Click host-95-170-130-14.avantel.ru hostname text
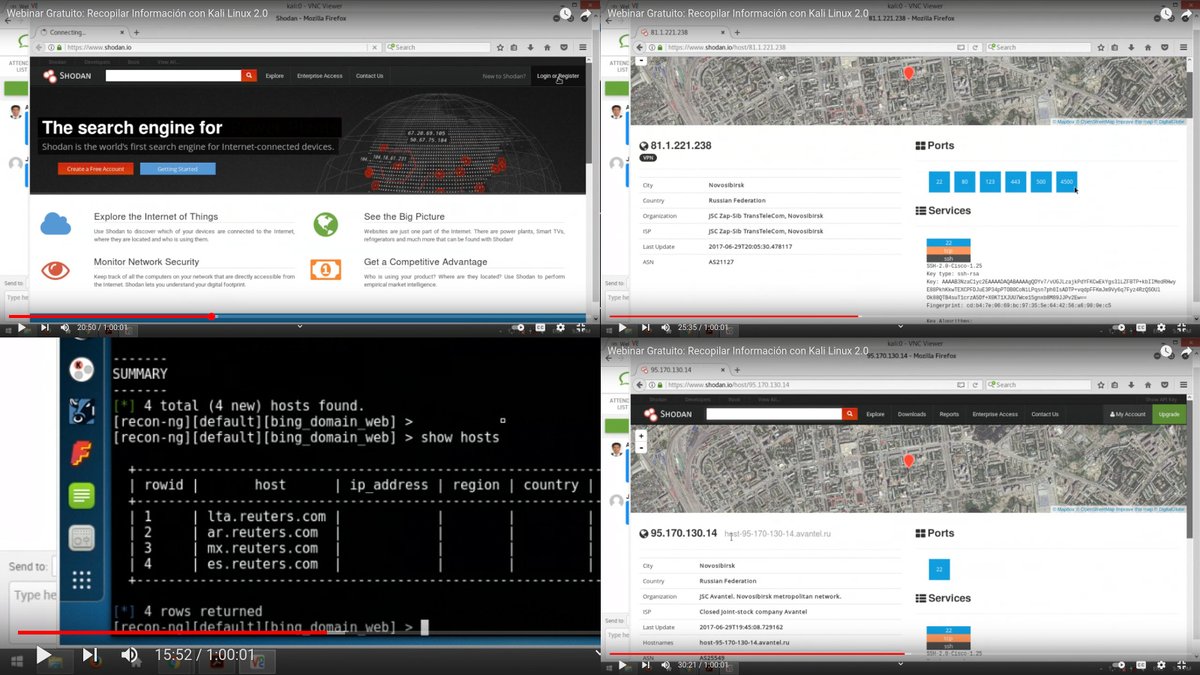This screenshot has height=675, width=1200. [779, 534]
